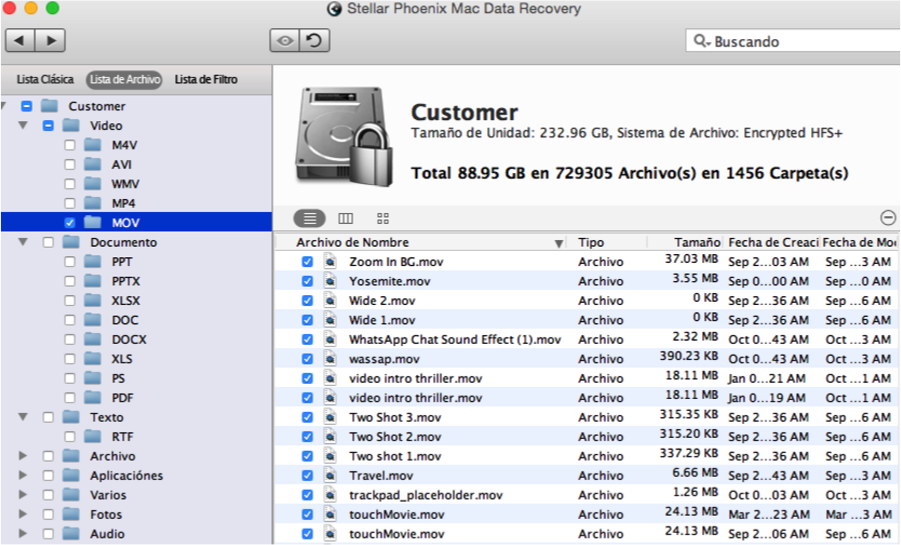The width and height of the screenshot is (901, 545).
Task: Click the 37.03 MB size value
Action: point(691,259)
